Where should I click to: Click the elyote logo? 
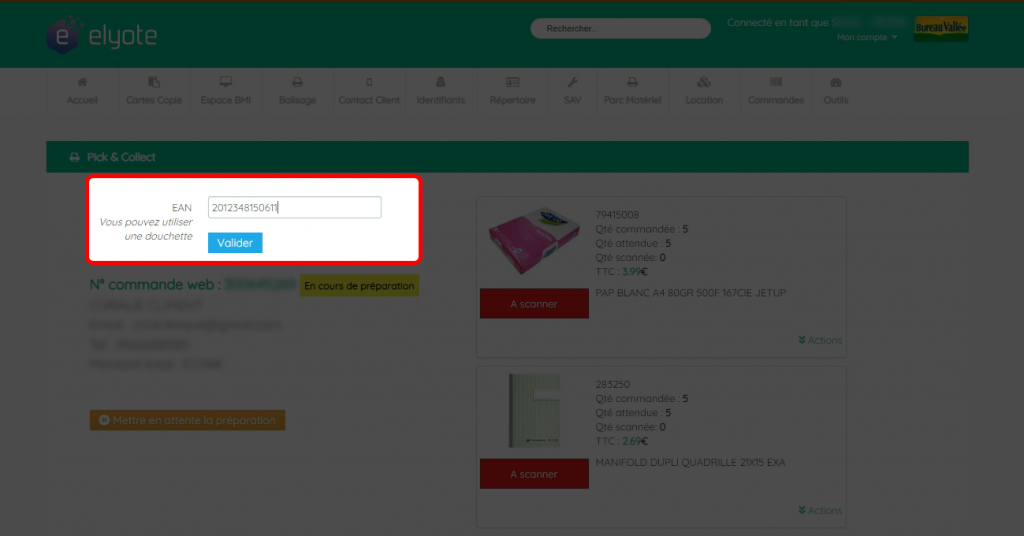pyautogui.click(x=102, y=36)
